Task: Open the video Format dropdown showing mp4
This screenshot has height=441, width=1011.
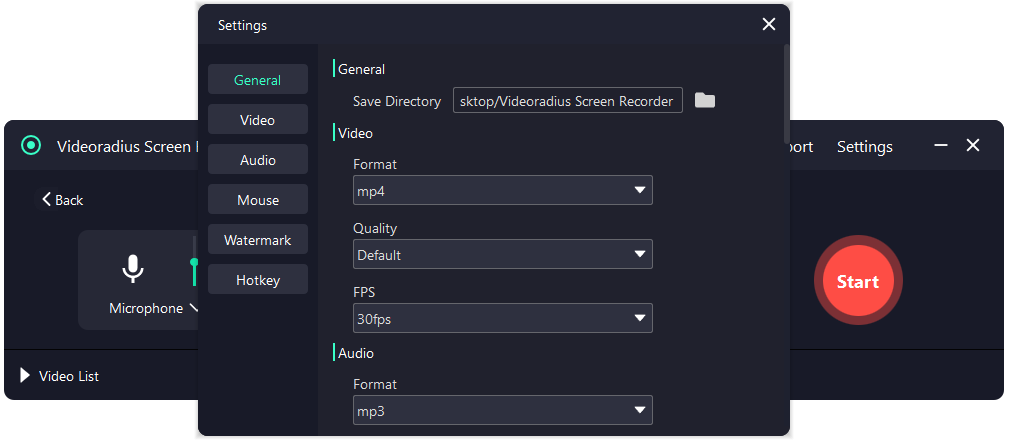Action: click(503, 190)
